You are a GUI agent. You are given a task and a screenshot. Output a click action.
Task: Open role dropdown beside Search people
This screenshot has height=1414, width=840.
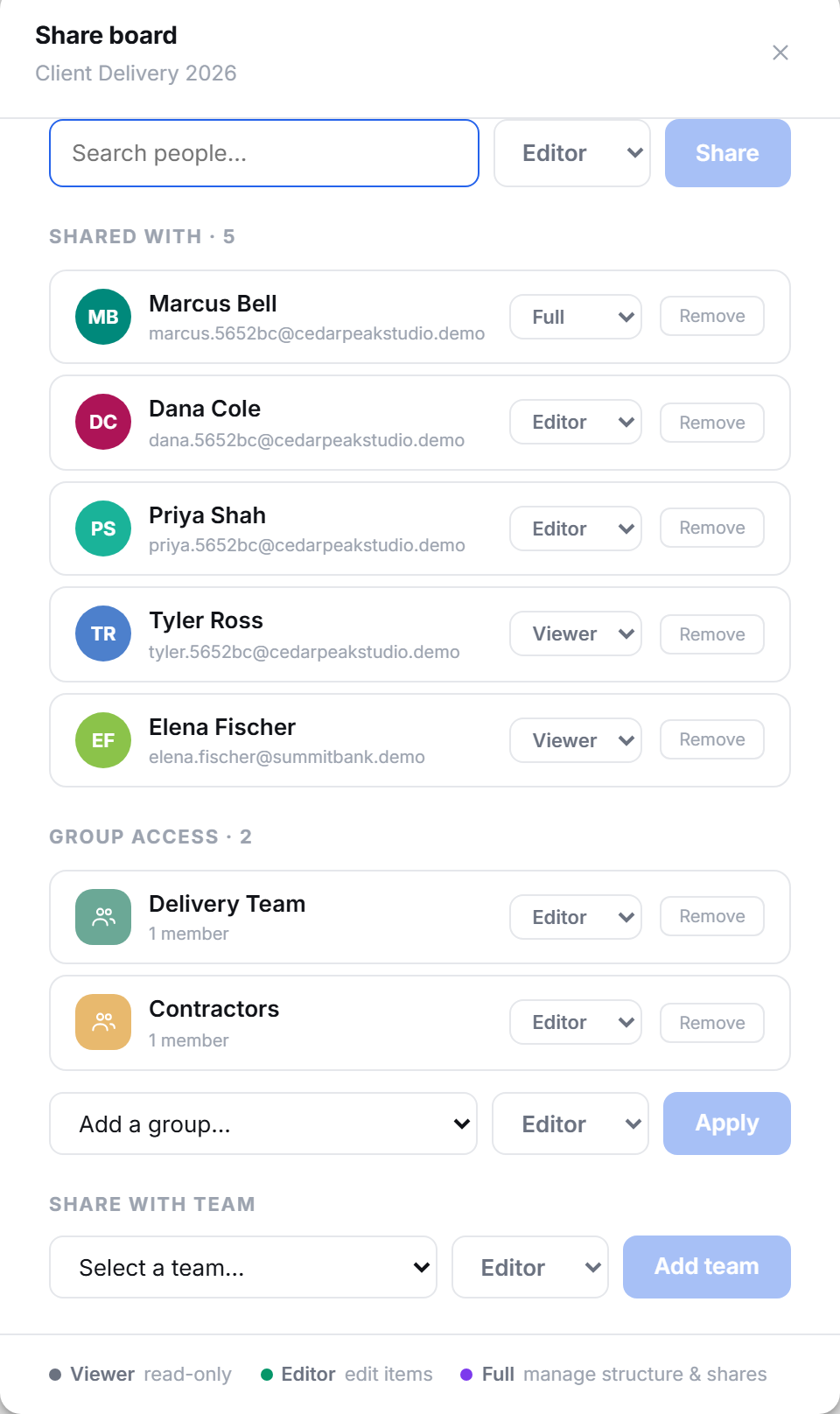[572, 153]
